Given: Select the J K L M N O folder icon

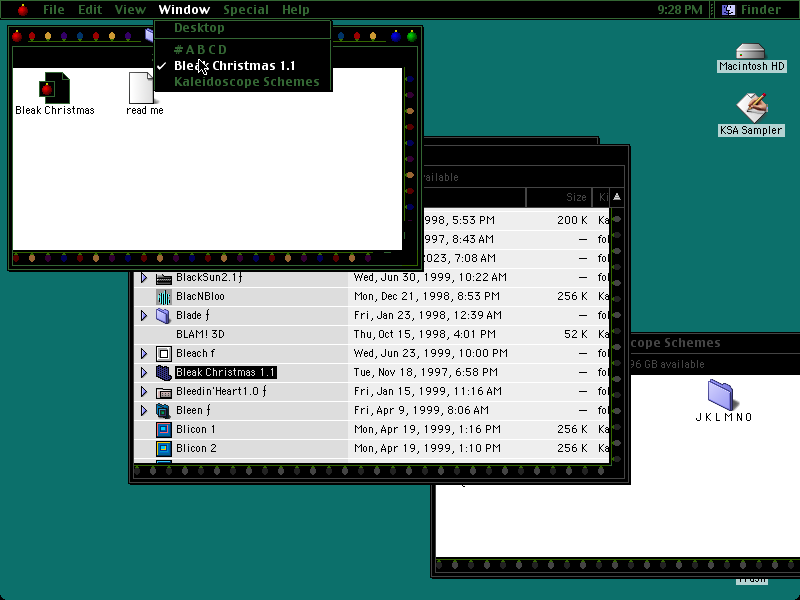Looking at the screenshot, I should click(x=720, y=394).
